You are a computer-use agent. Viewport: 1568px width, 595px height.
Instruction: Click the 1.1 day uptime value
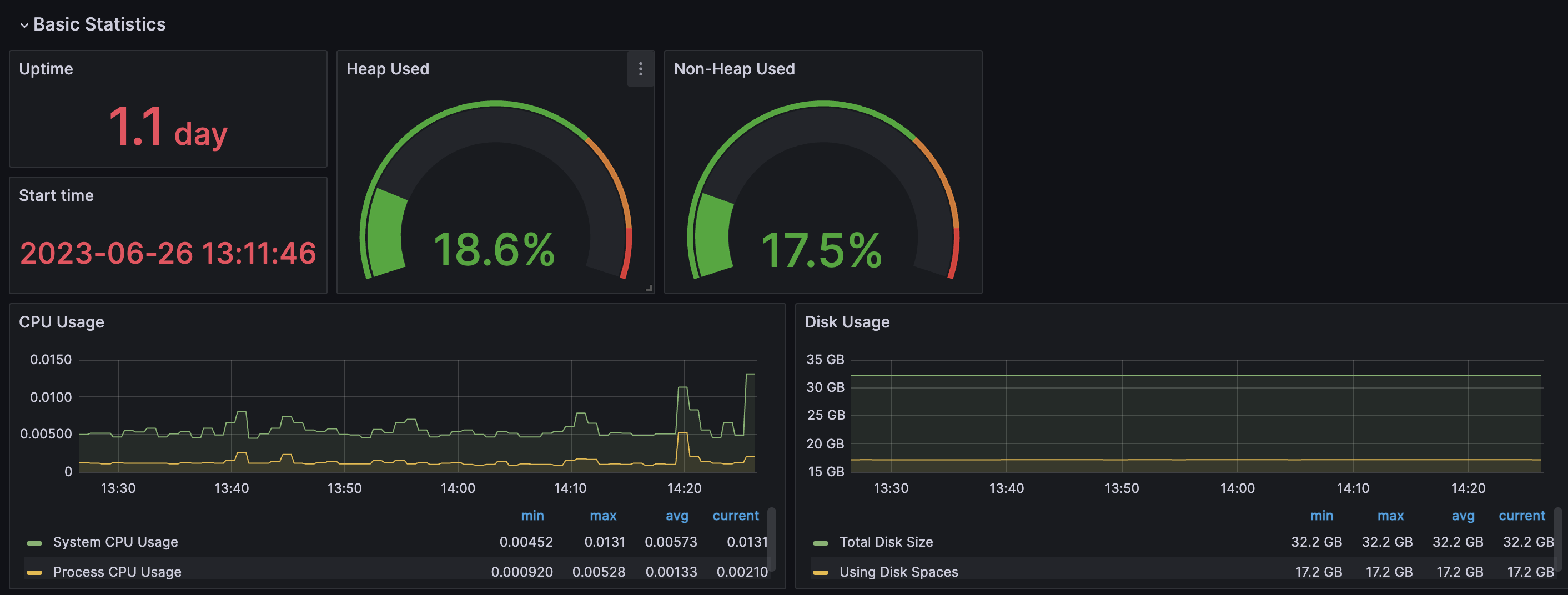(x=168, y=127)
